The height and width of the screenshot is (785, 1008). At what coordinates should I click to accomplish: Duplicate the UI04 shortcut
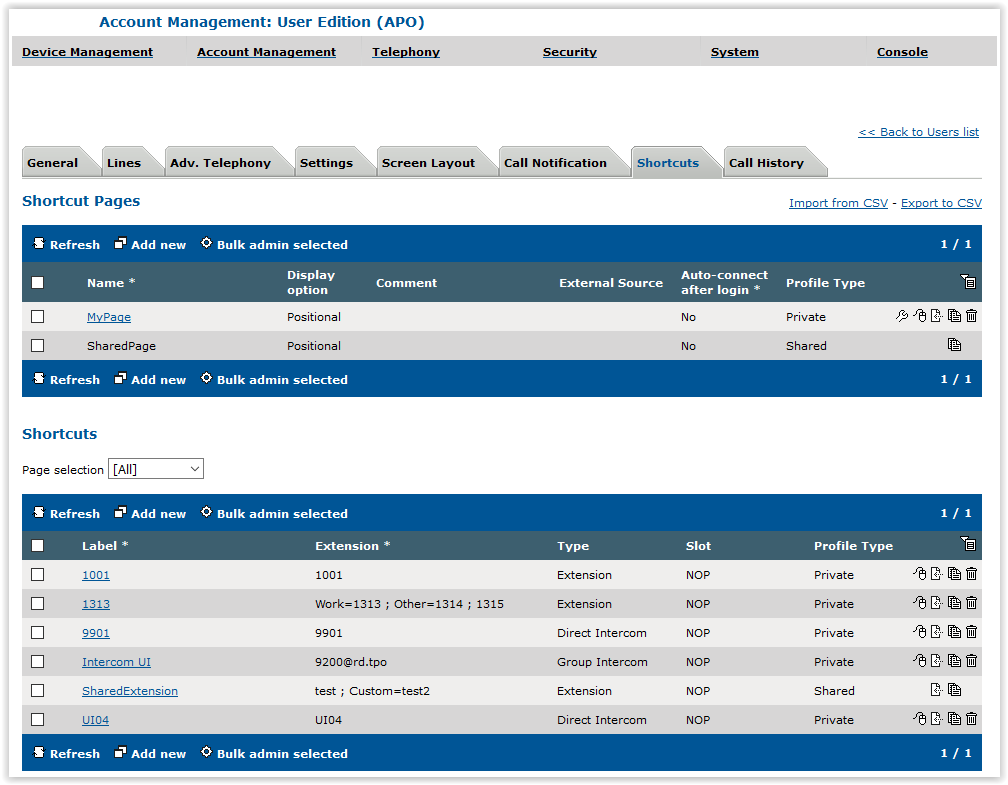[954, 719]
